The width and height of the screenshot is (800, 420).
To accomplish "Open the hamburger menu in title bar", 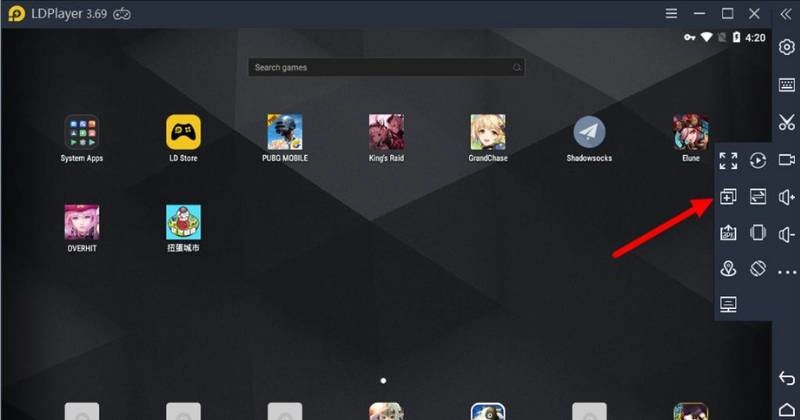I will pos(672,13).
